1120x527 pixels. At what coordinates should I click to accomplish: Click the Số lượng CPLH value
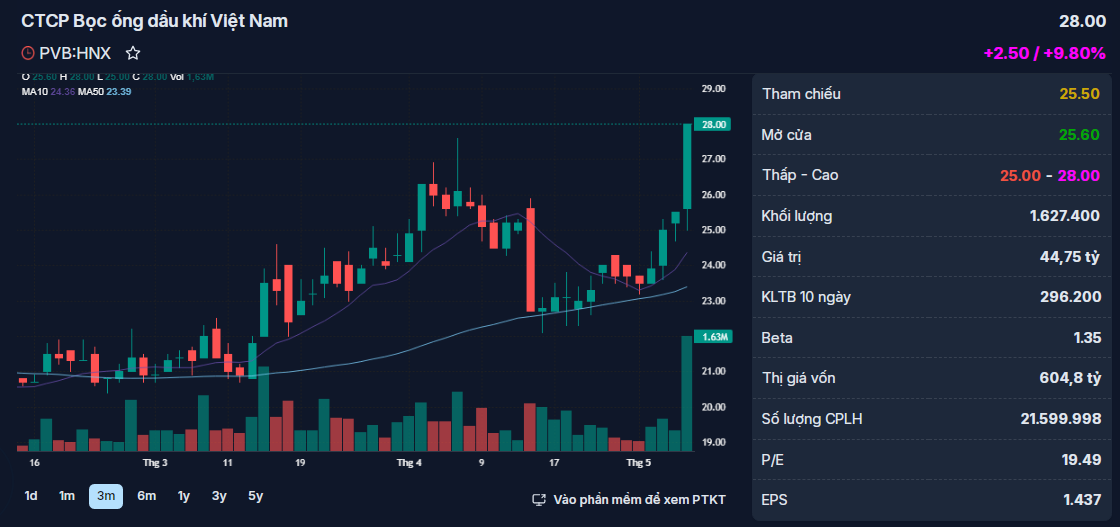1061,418
